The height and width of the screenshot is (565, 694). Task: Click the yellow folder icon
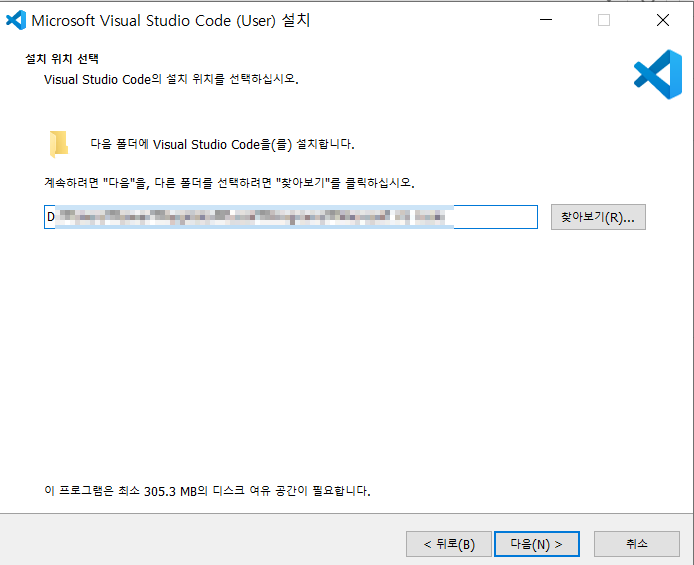click(x=58, y=144)
